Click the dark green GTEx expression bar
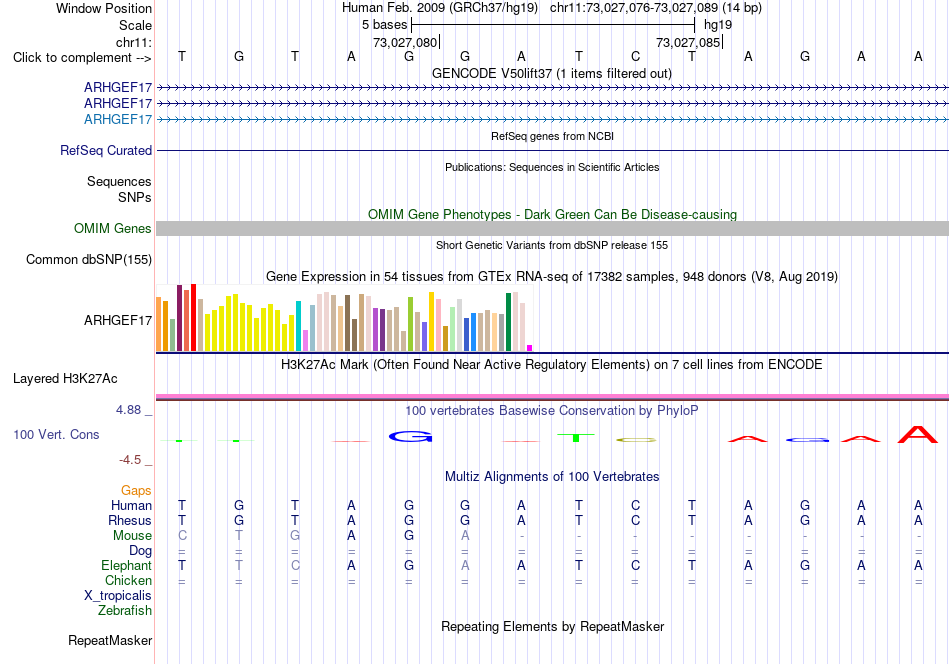This screenshot has height=664, width=950. coord(509,322)
